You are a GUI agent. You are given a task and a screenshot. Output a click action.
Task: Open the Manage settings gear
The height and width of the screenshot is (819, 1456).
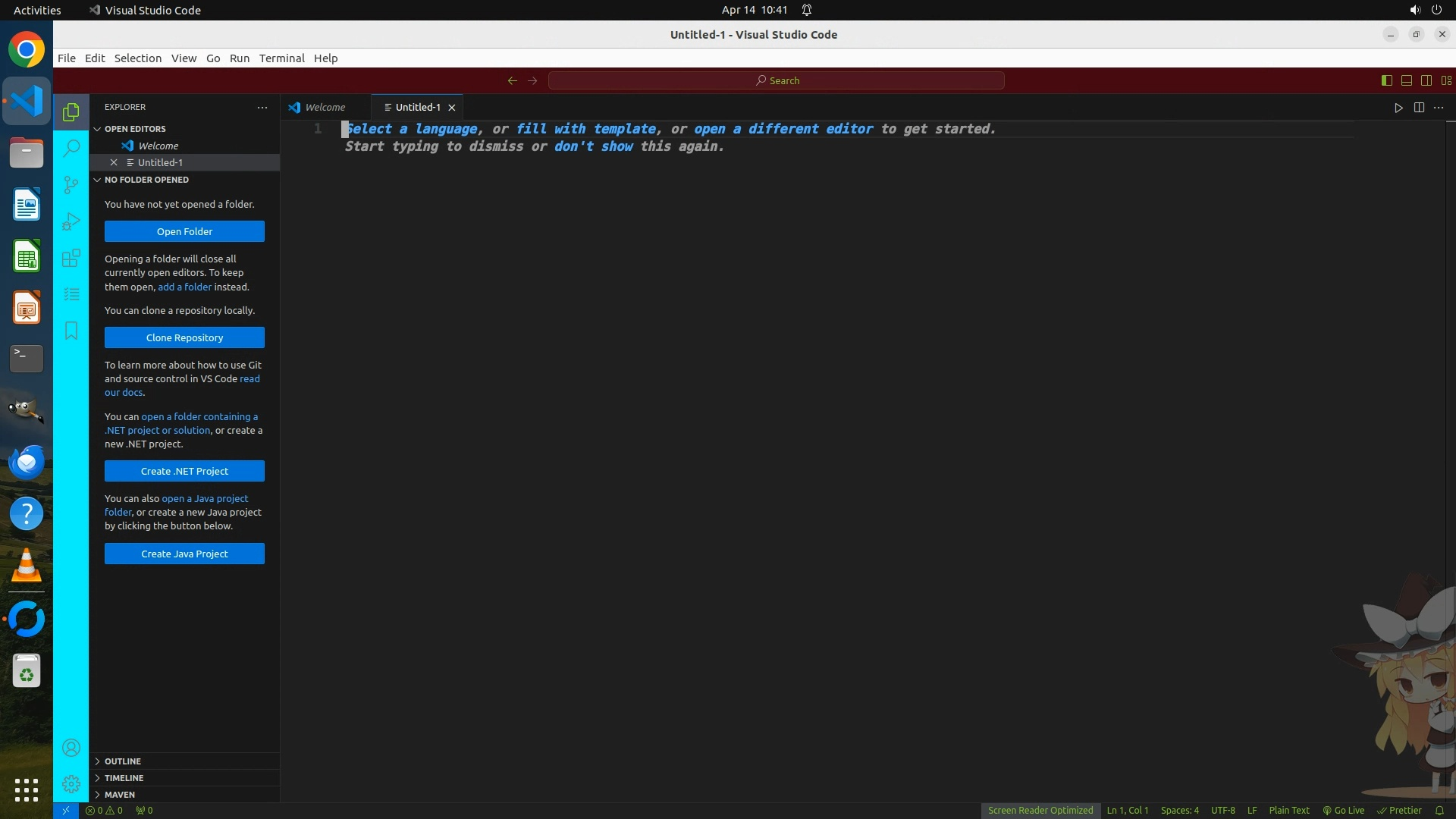coord(71,783)
